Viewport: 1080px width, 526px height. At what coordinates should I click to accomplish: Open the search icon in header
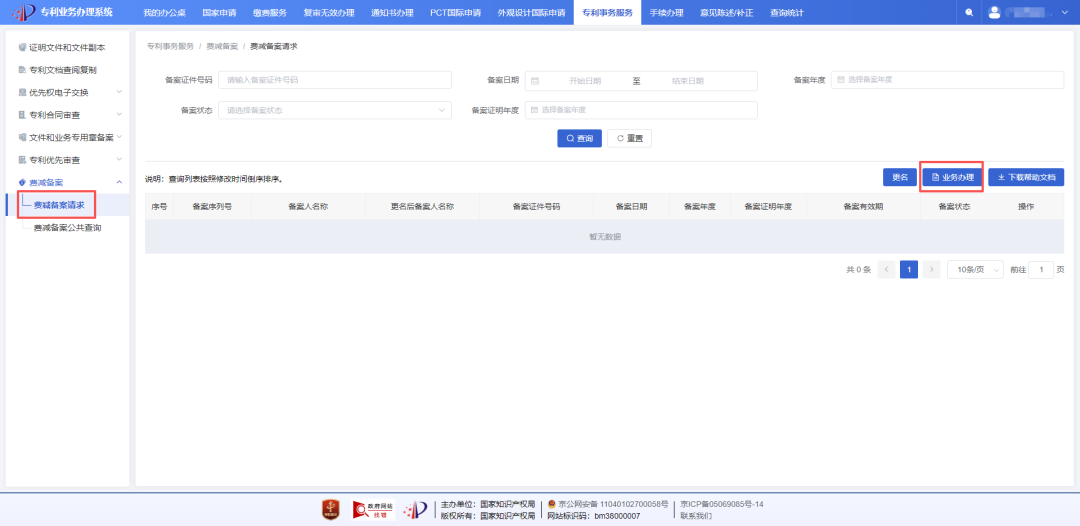coord(969,13)
